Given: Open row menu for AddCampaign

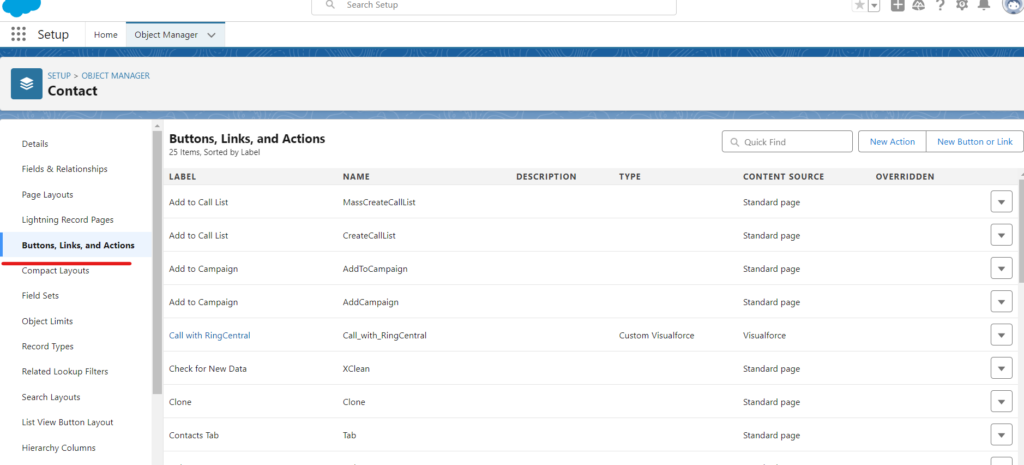Looking at the screenshot, I should pos(1001,302).
